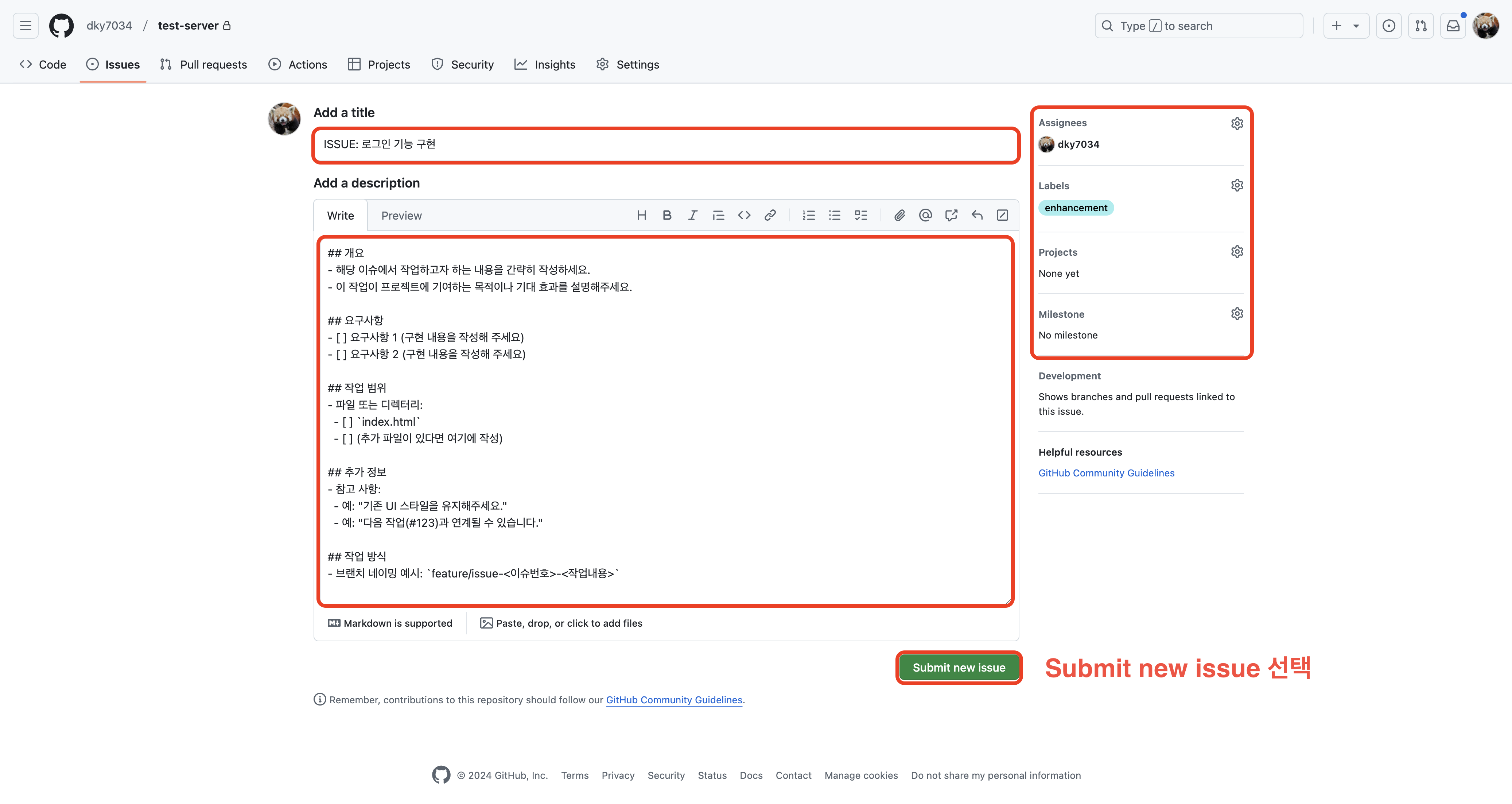Click Submit new issue button

coord(959,668)
